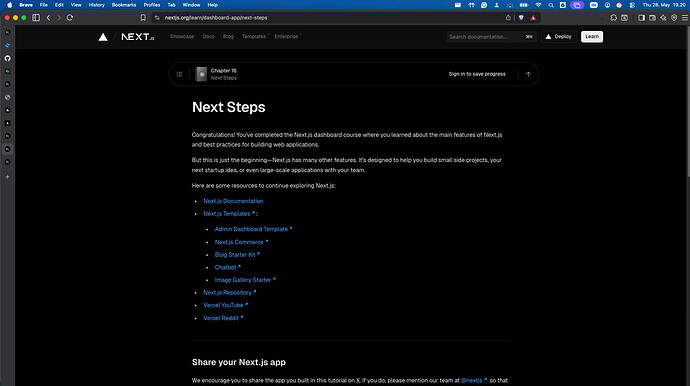Open the Next.js Documentation link
690x386 pixels.
(233, 201)
